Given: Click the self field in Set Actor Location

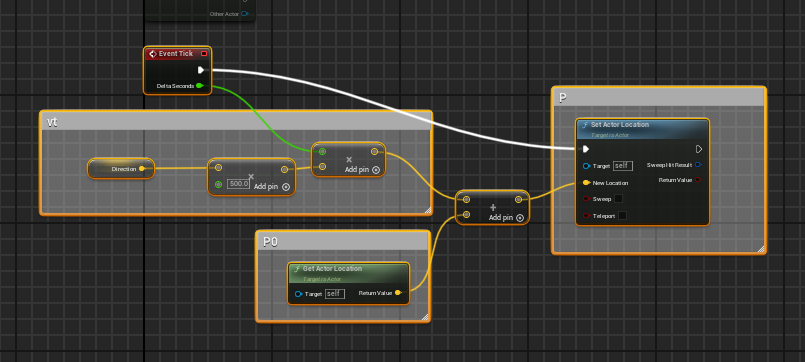Looking at the screenshot, I should [623, 166].
